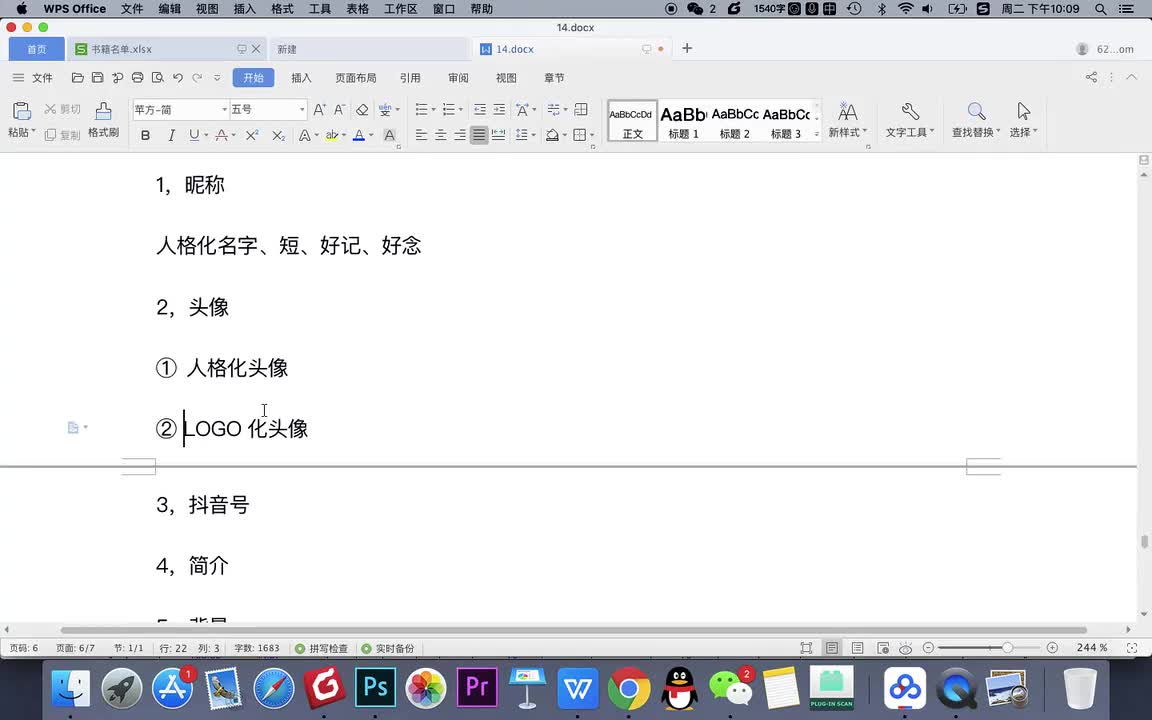
Task: Center align the paragraph
Action: (x=440, y=135)
